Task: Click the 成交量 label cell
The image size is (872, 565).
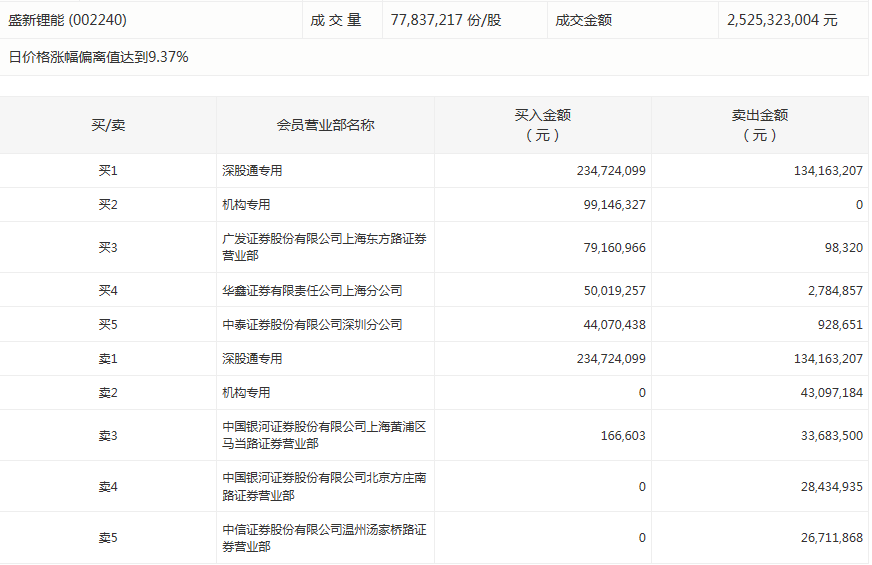Action: tap(336, 20)
